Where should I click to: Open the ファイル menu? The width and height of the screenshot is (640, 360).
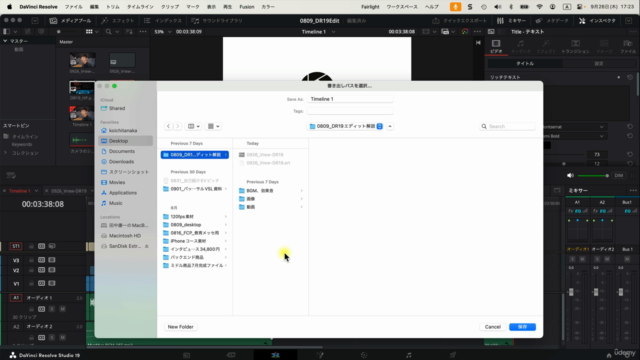tap(73, 7)
